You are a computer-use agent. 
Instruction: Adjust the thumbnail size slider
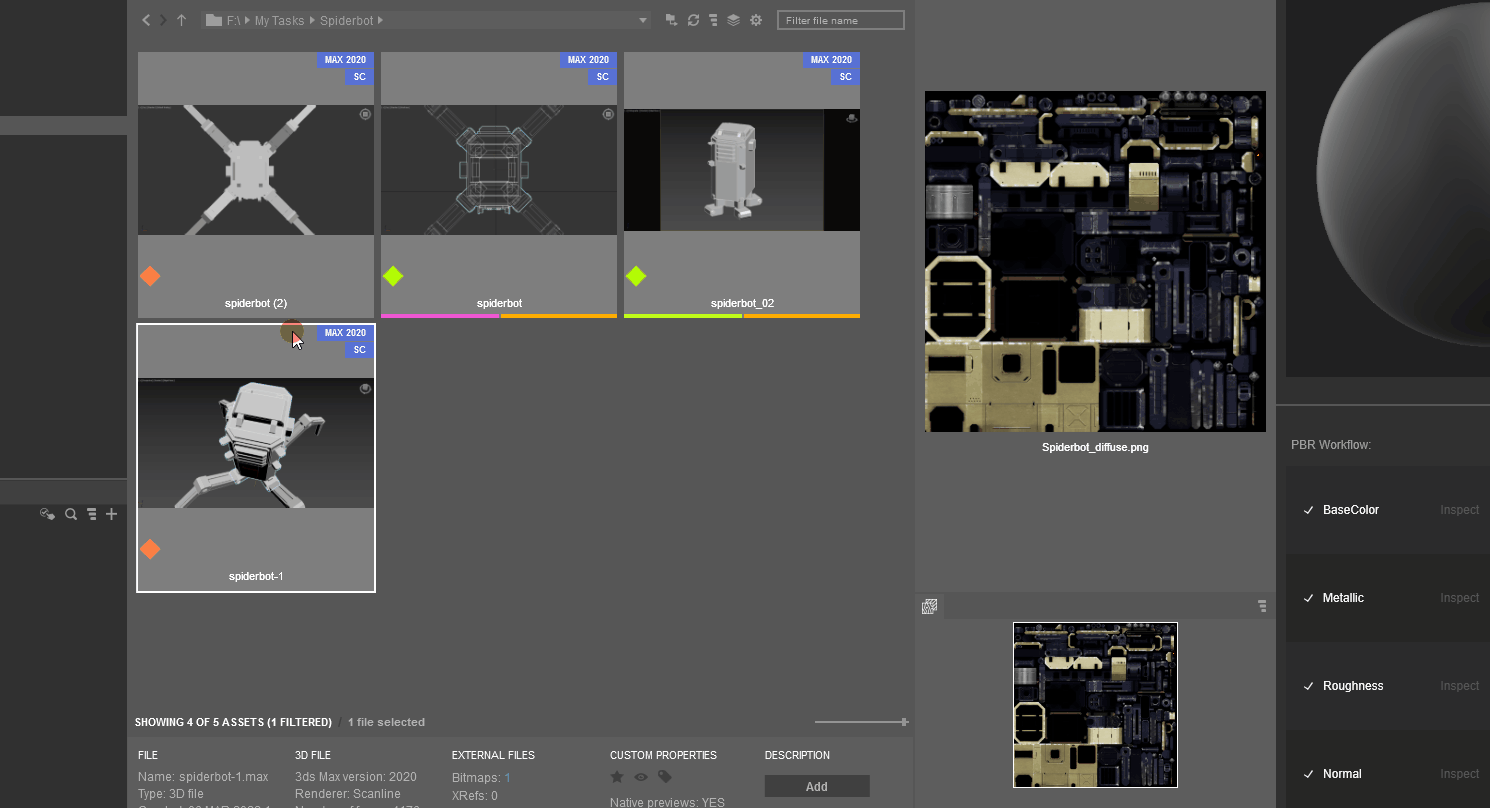point(861,722)
